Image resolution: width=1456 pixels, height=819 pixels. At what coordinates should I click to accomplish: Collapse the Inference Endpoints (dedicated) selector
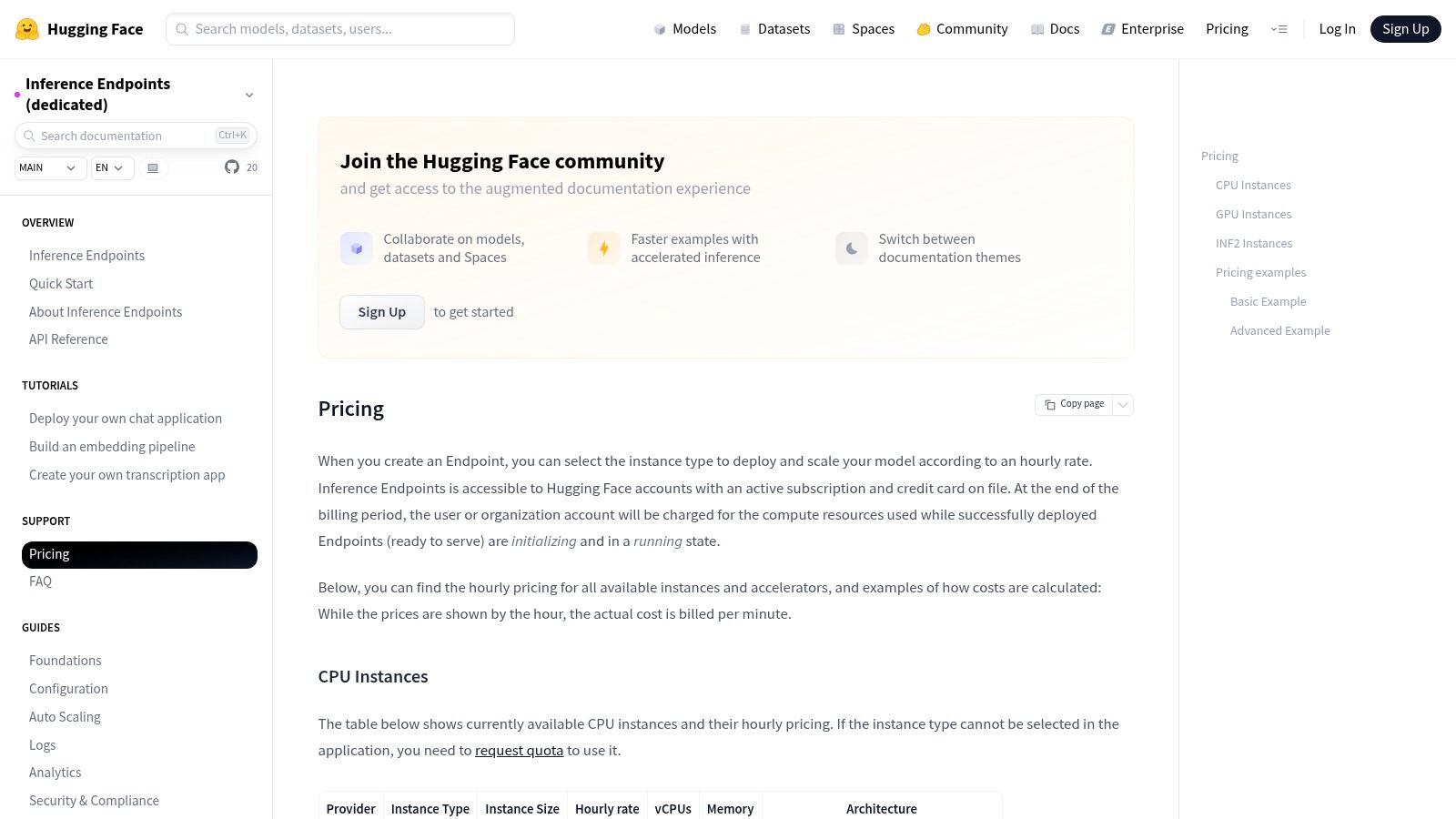pyautogui.click(x=249, y=94)
